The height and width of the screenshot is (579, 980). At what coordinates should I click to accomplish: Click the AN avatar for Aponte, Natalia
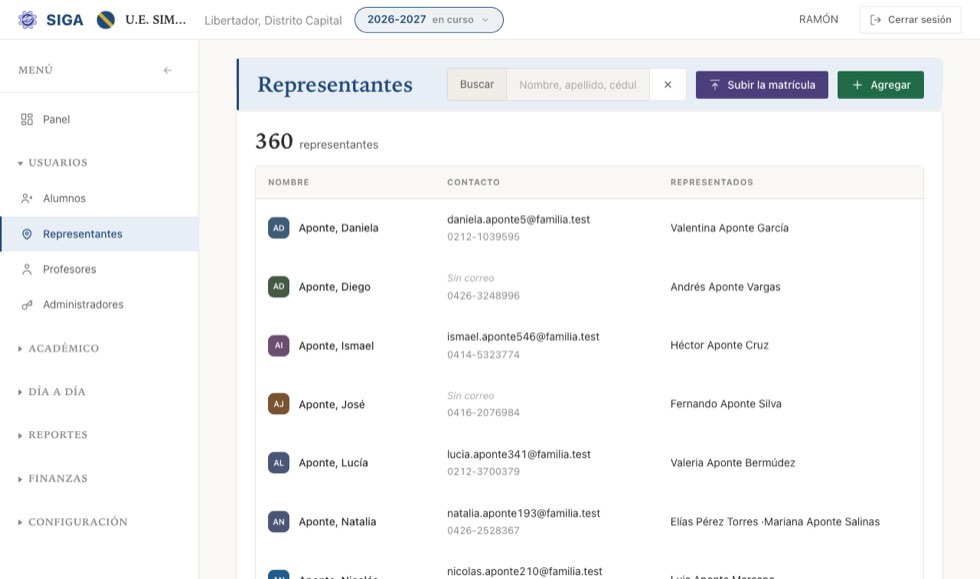point(279,521)
